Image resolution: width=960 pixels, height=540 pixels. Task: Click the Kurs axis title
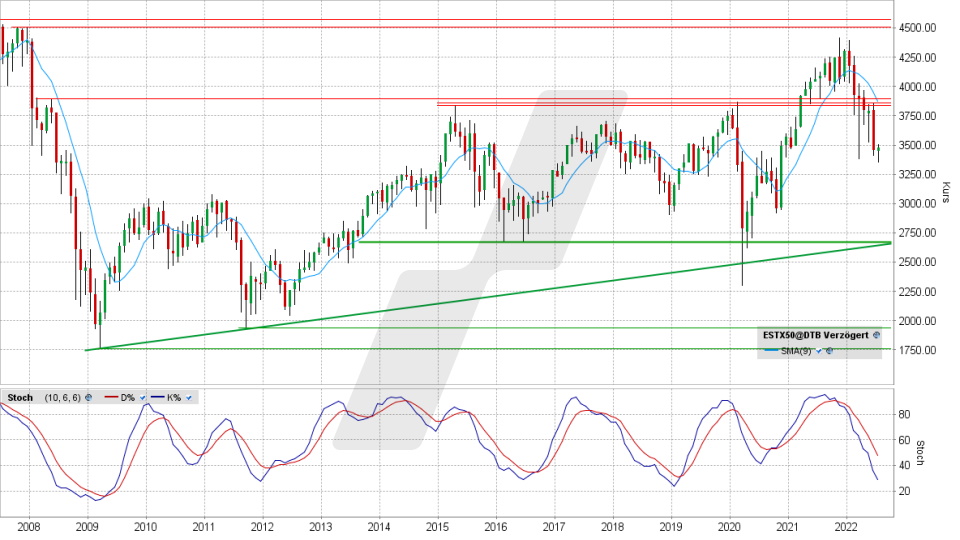(x=945, y=192)
